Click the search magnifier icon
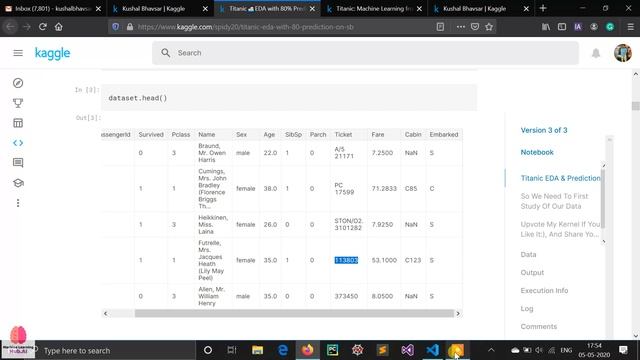 (x=165, y=53)
